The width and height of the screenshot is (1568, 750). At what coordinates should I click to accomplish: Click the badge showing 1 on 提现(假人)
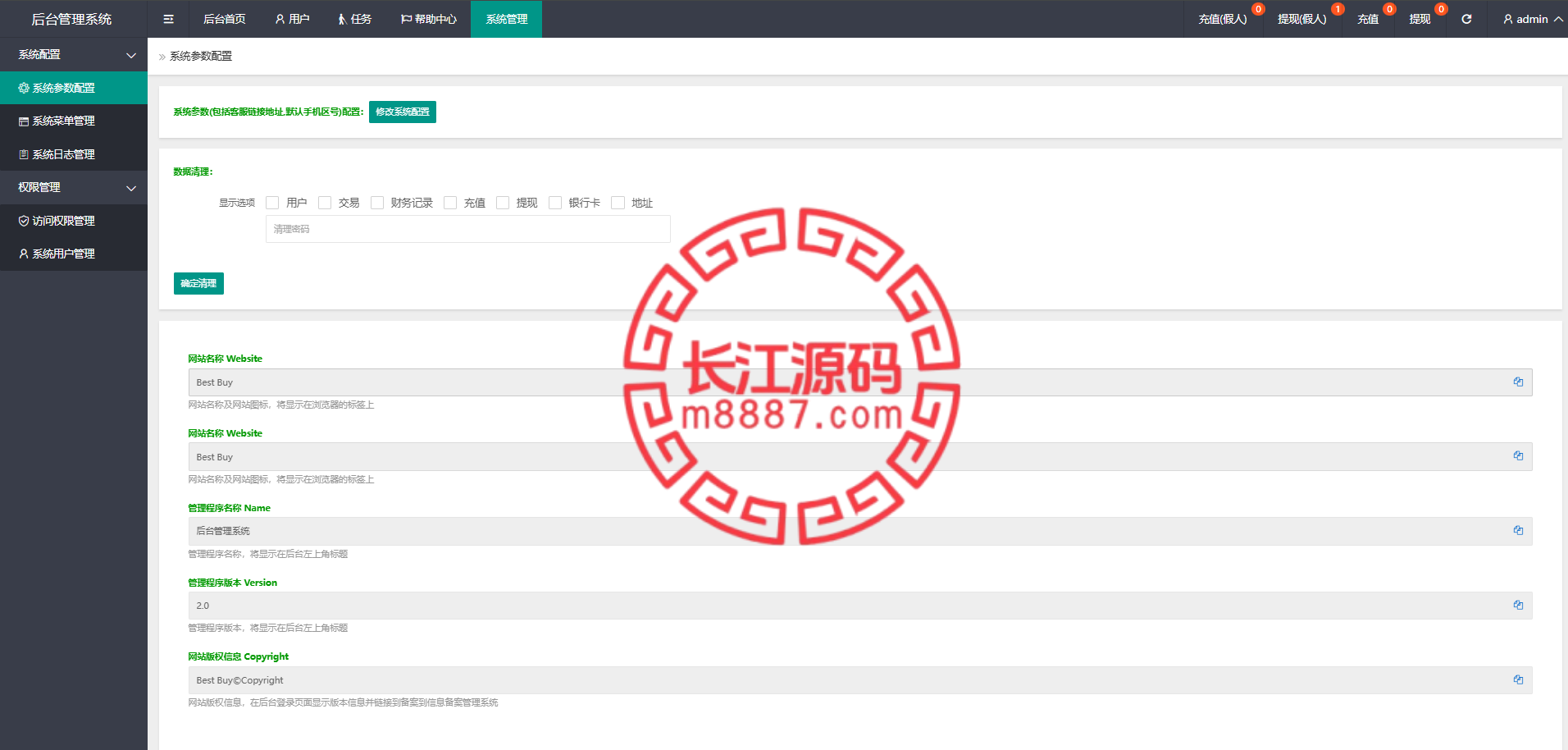point(1338,9)
